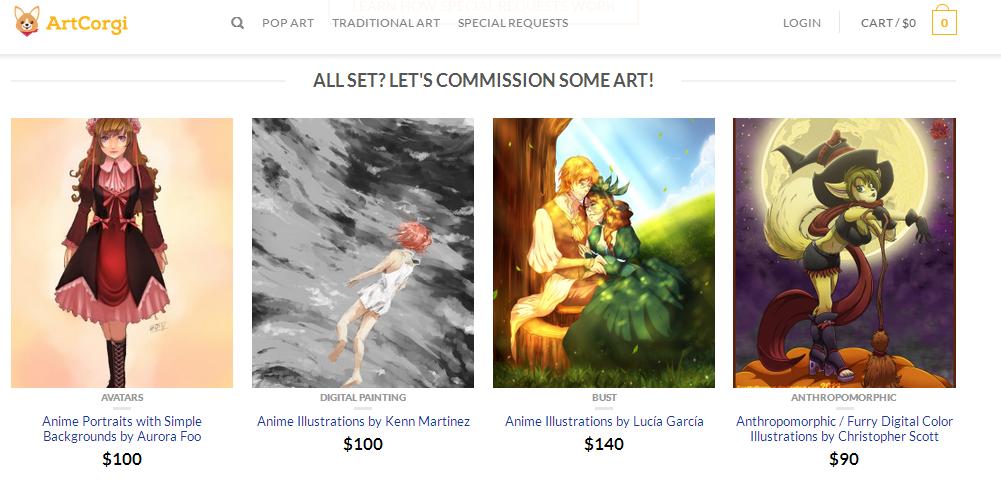Click the ArtCorgi corgi logo icon
1001x485 pixels.
[x=27, y=22]
